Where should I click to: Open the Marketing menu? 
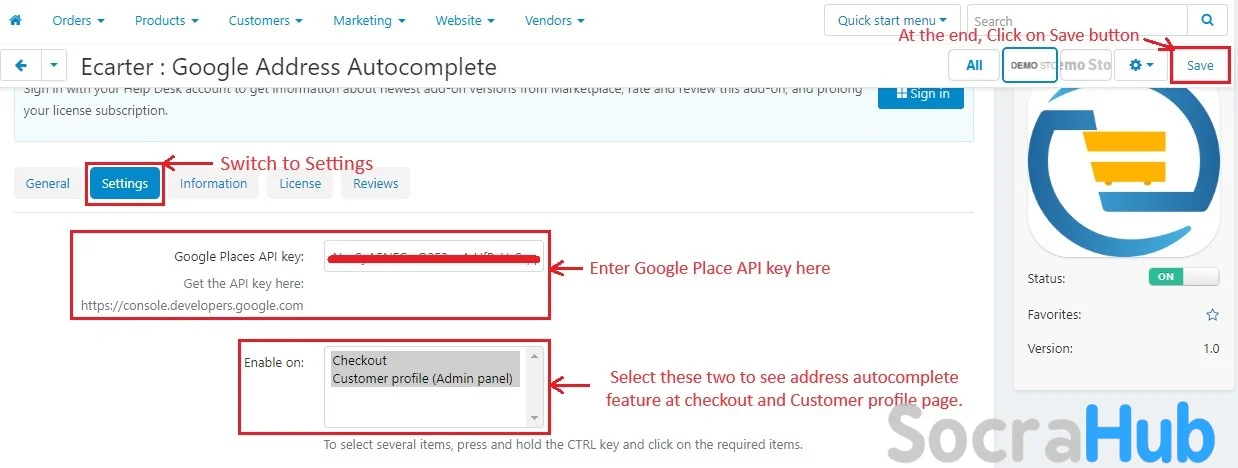pos(369,20)
